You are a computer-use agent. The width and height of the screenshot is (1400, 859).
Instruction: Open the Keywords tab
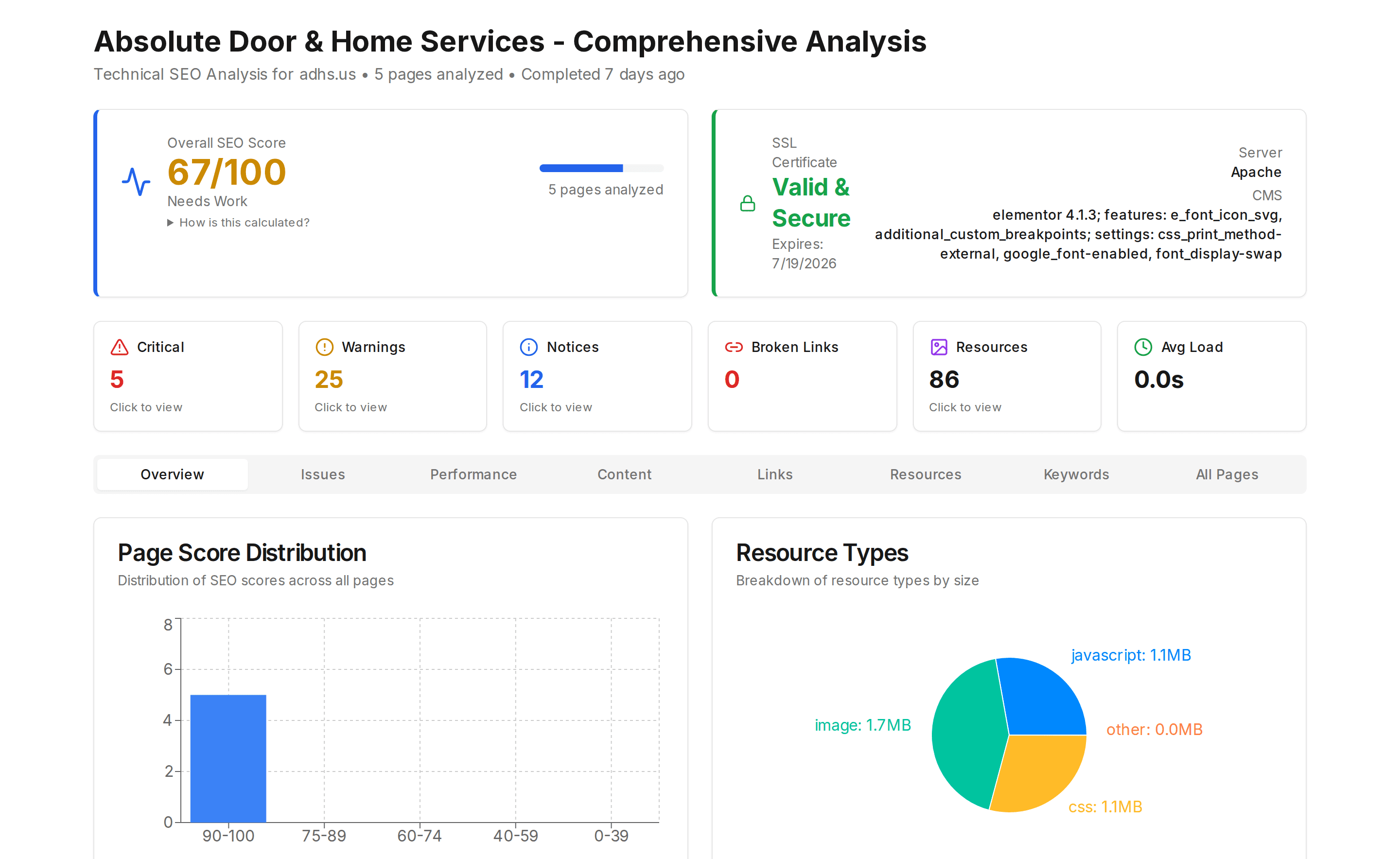click(1076, 474)
